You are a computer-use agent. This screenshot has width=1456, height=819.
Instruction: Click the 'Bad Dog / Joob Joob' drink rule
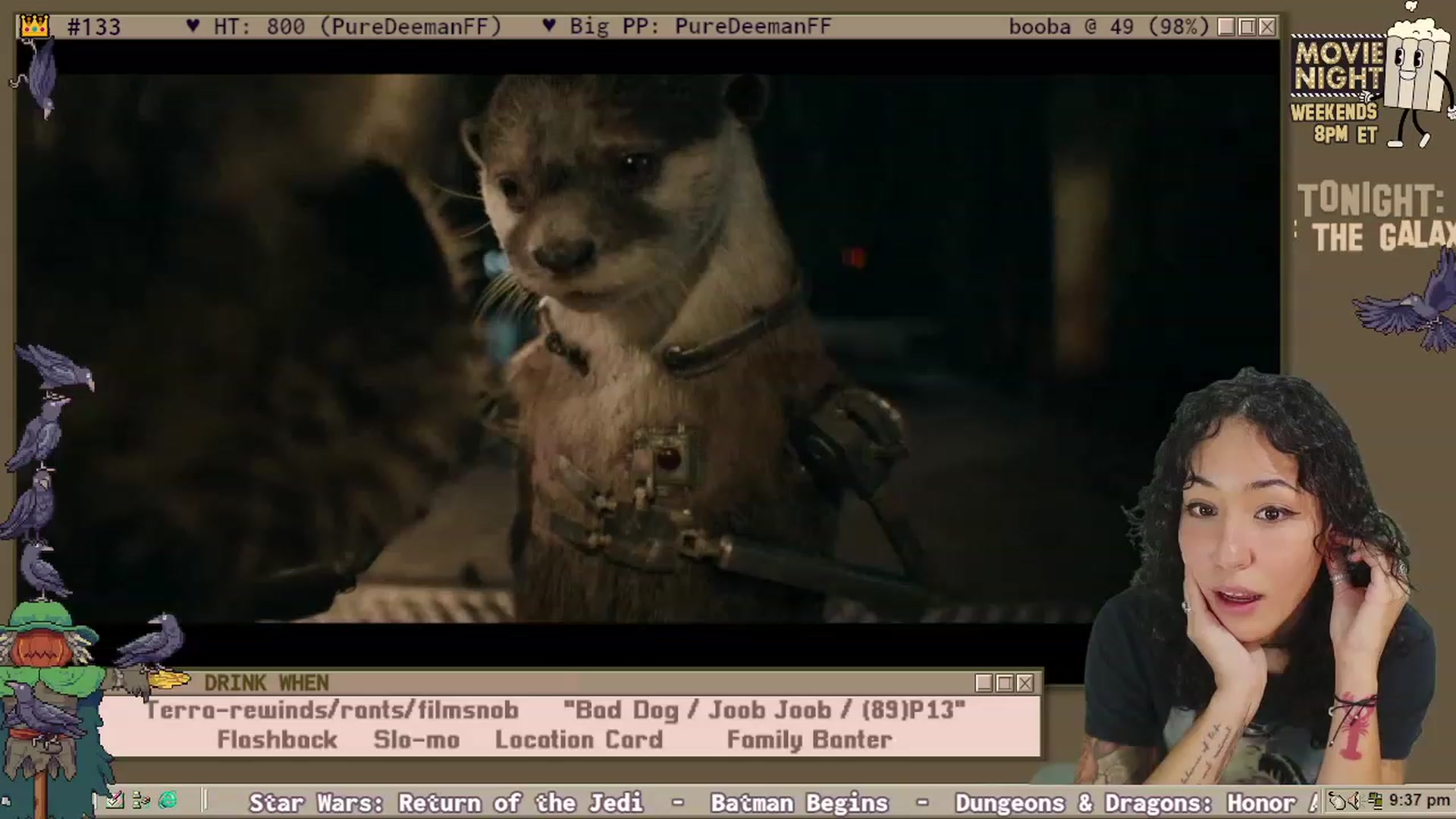[x=764, y=711]
